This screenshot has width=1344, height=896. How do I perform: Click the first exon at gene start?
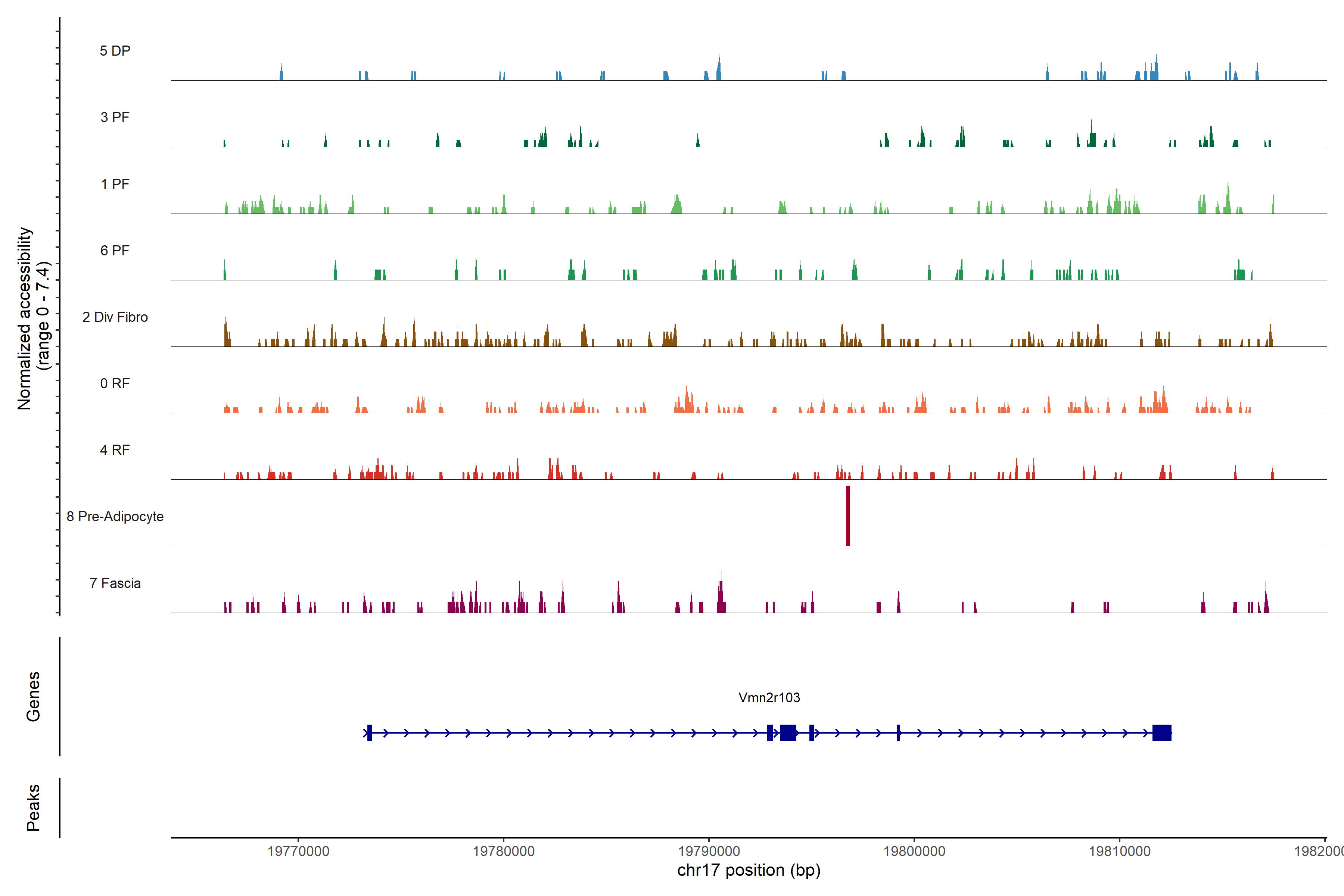[x=370, y=732]
